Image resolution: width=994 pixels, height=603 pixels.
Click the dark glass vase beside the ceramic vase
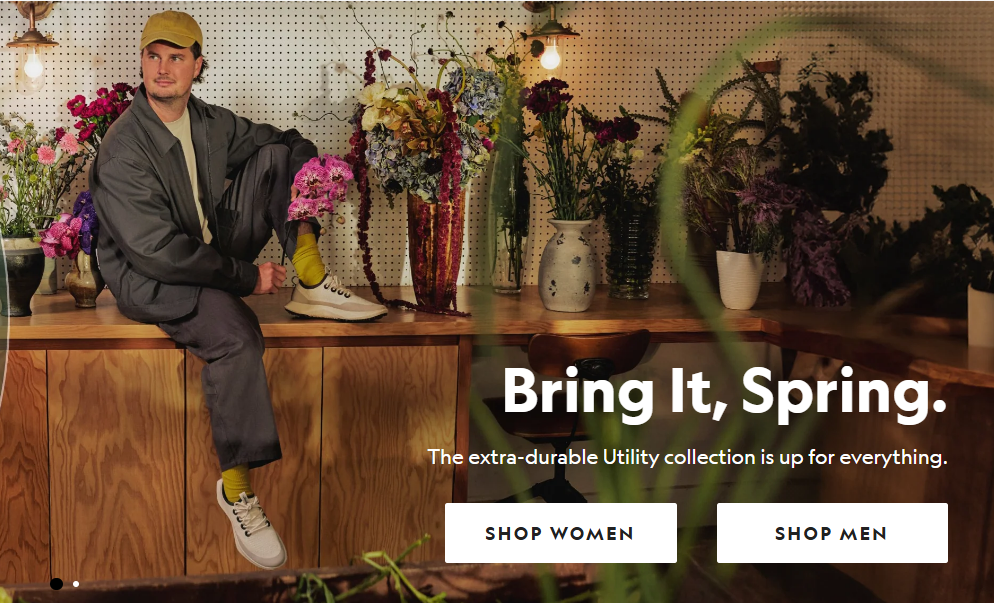628,256
